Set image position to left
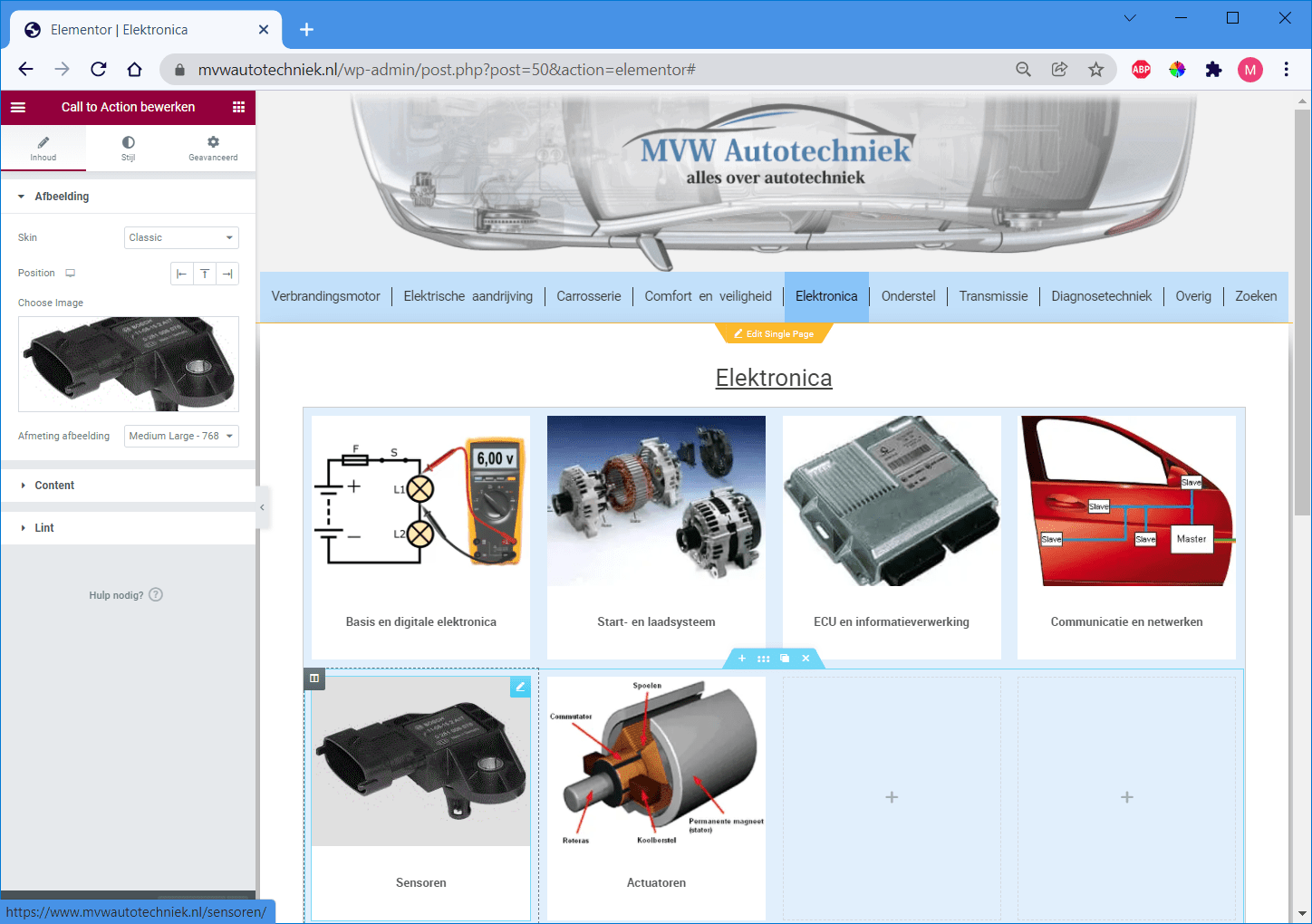The image size is (1312, 924). pyautogui.click(x=182, y=274)
